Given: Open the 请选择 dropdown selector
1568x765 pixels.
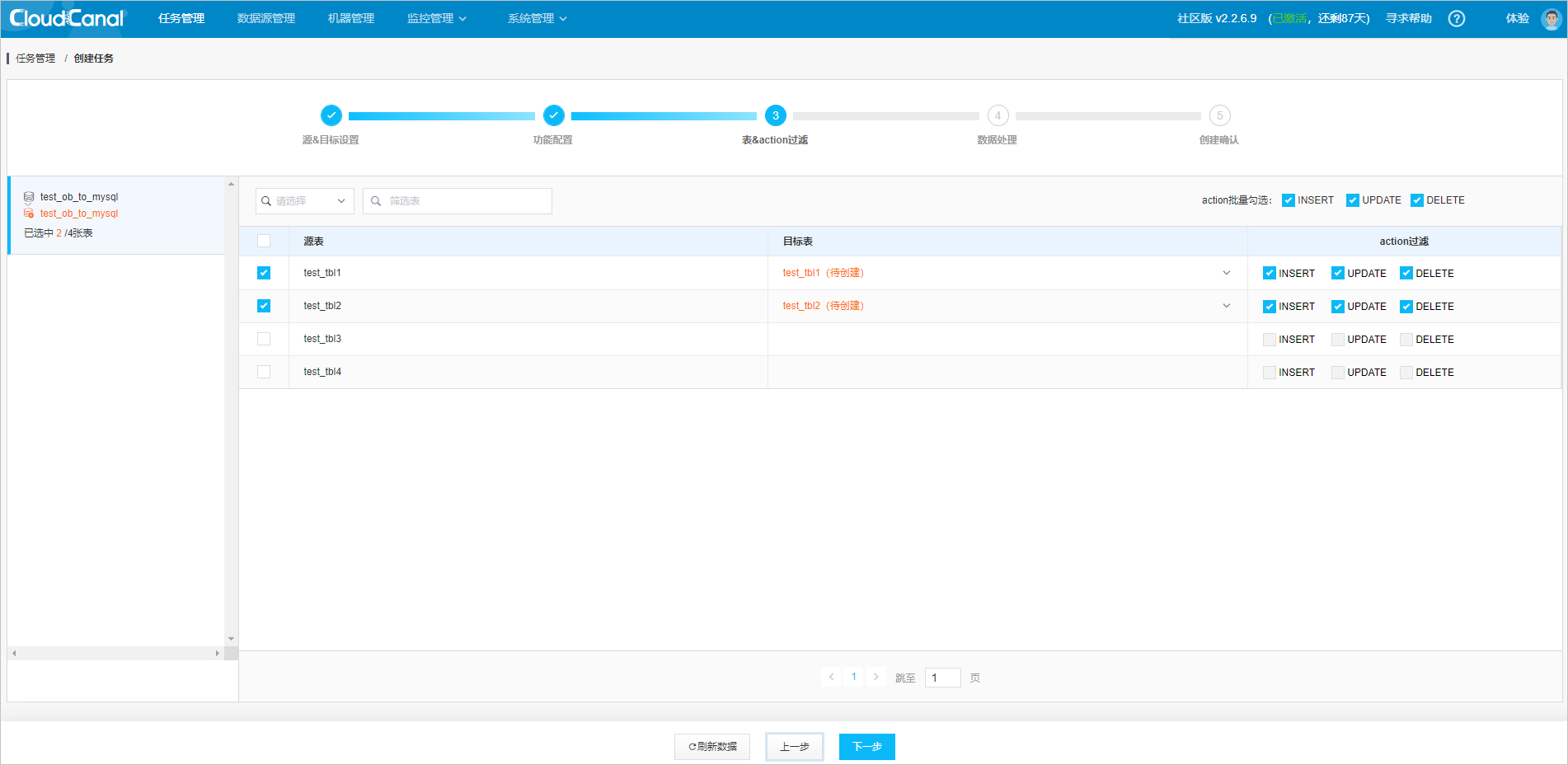Looking at the screenshot, I should click(305, 200).
